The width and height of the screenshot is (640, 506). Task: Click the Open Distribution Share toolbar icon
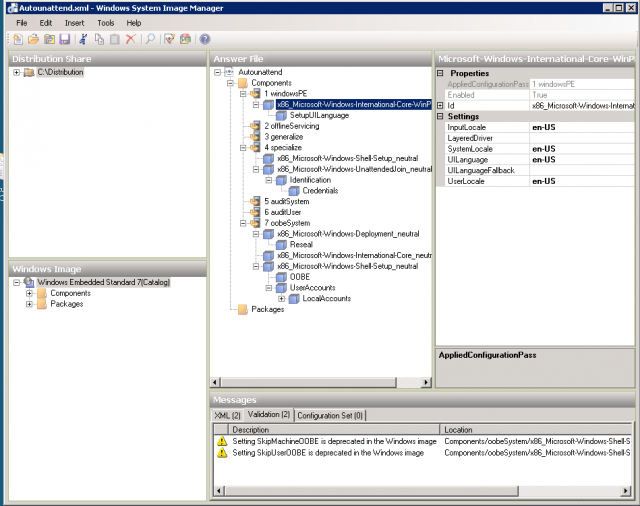coord(49,39)
